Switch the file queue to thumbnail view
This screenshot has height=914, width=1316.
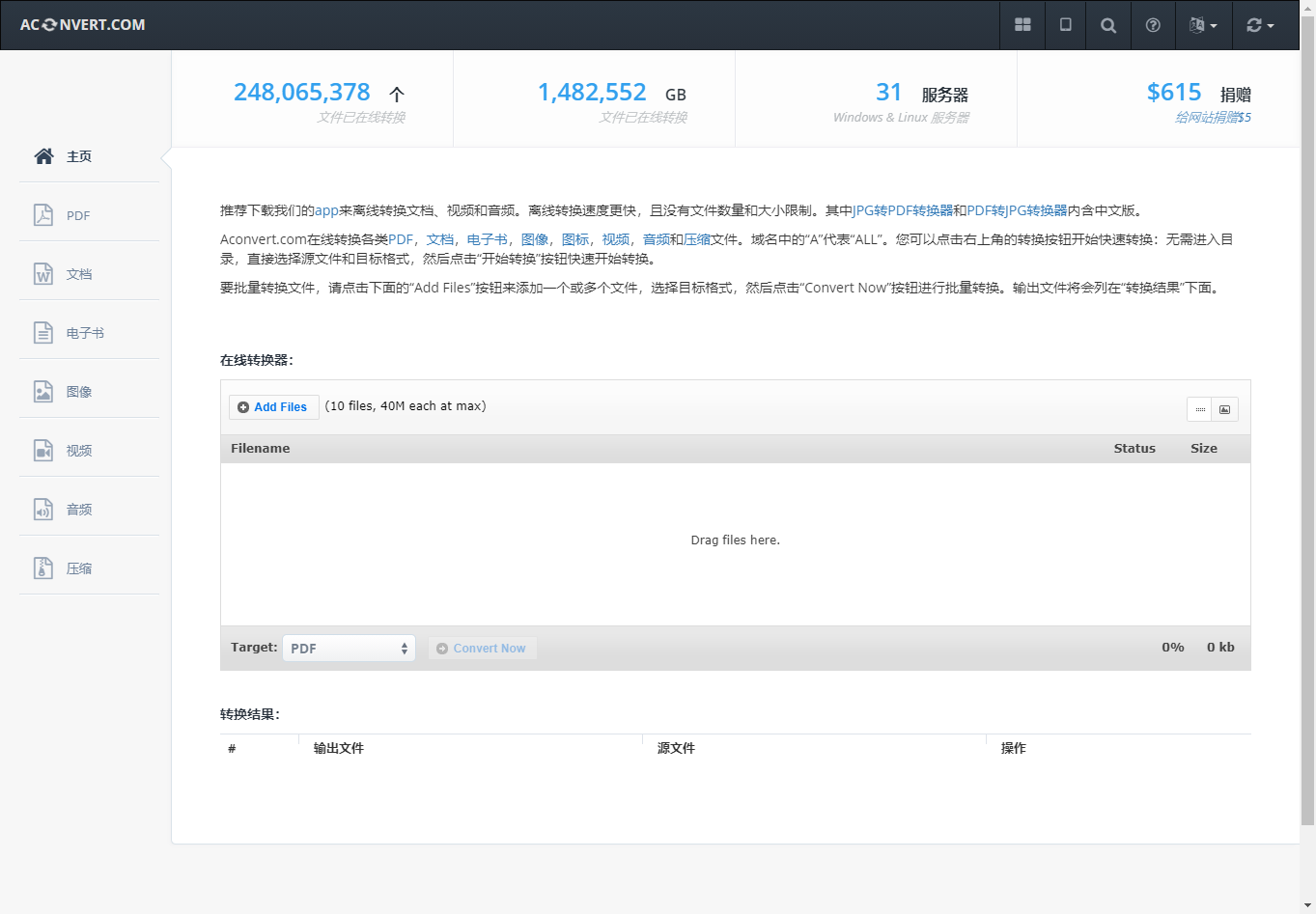pos(1224,409)
